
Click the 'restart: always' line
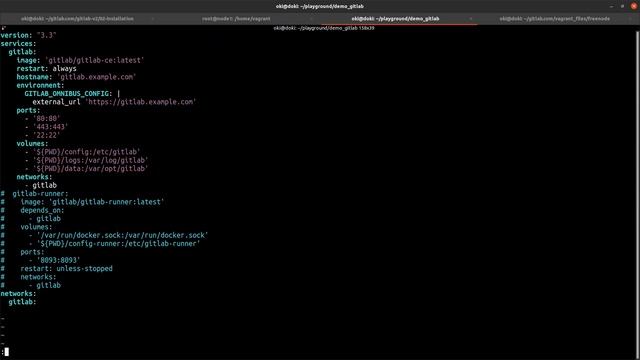tap(47, 69)
